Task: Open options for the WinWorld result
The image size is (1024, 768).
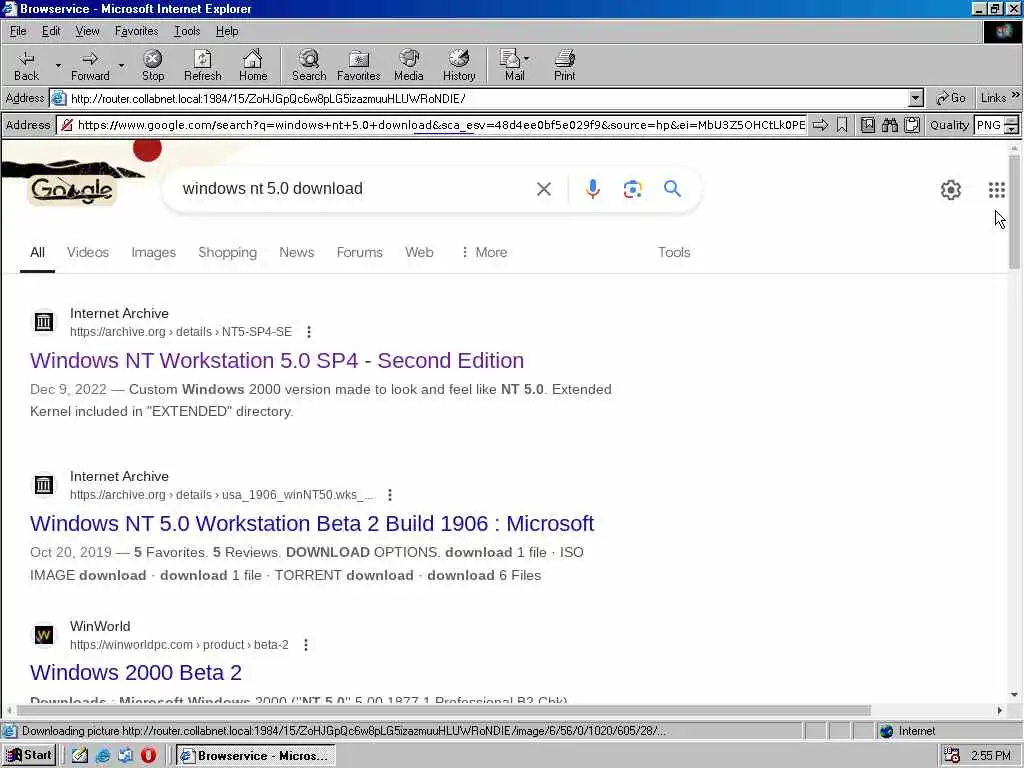Action: click(306, 645)
